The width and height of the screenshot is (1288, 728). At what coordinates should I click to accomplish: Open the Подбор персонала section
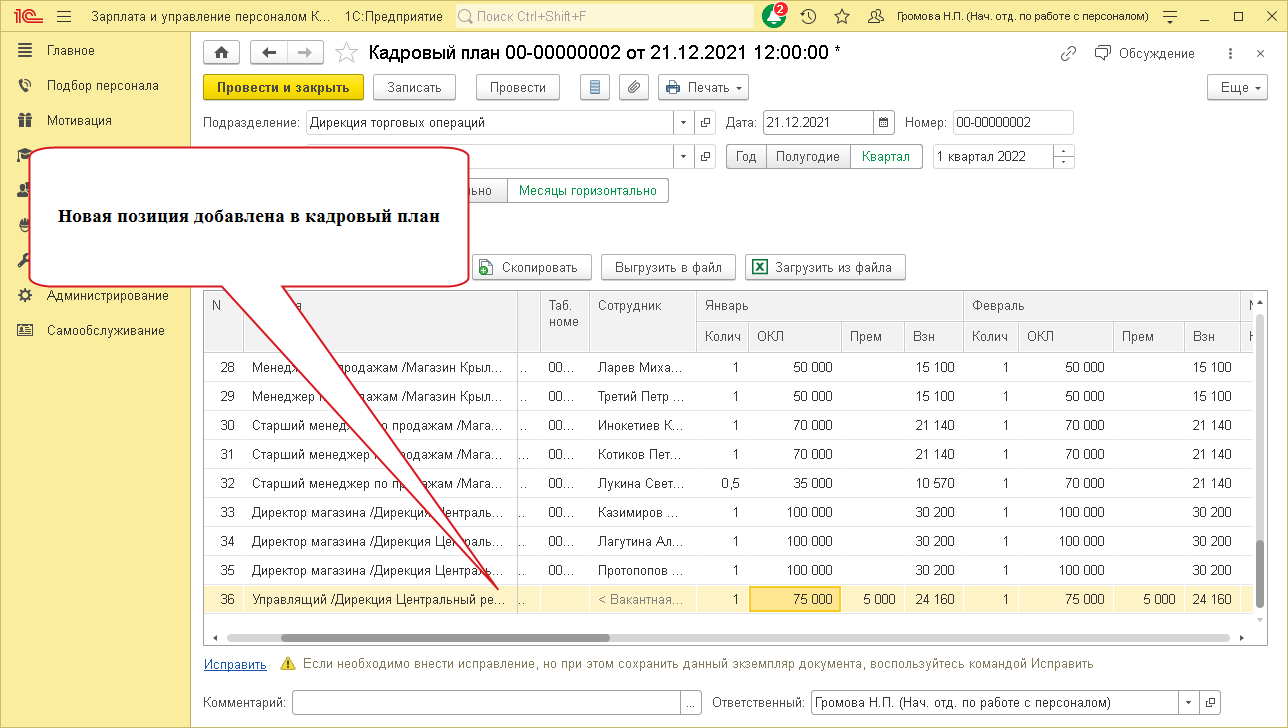(x=103, y=86)
